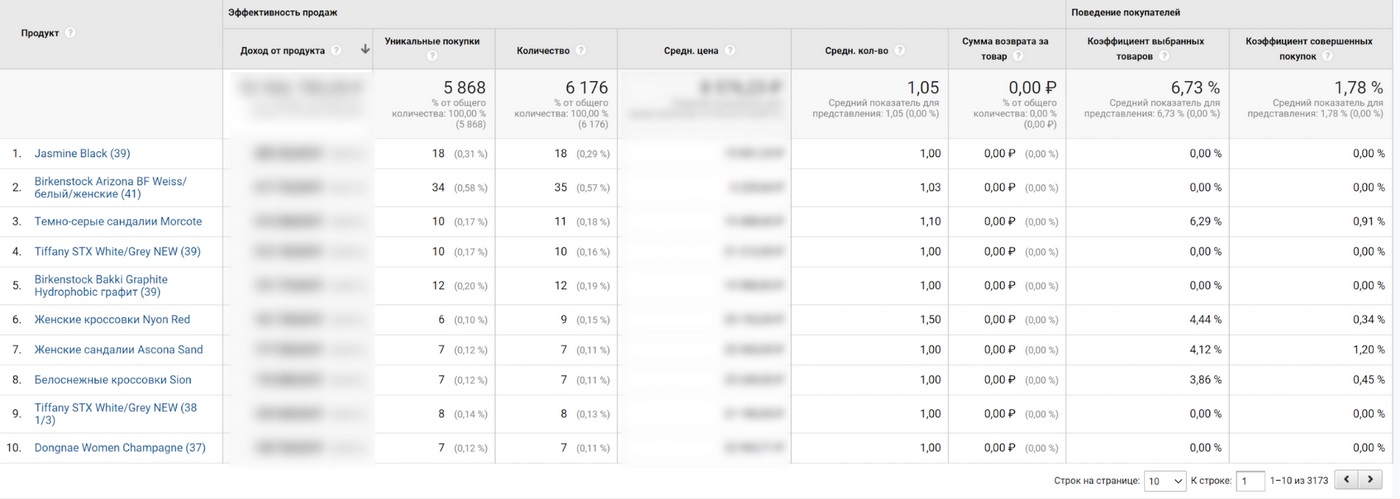Open help icon for Количество column
Viewport: 1400px width, 499px height.
(x=581, y=51)
